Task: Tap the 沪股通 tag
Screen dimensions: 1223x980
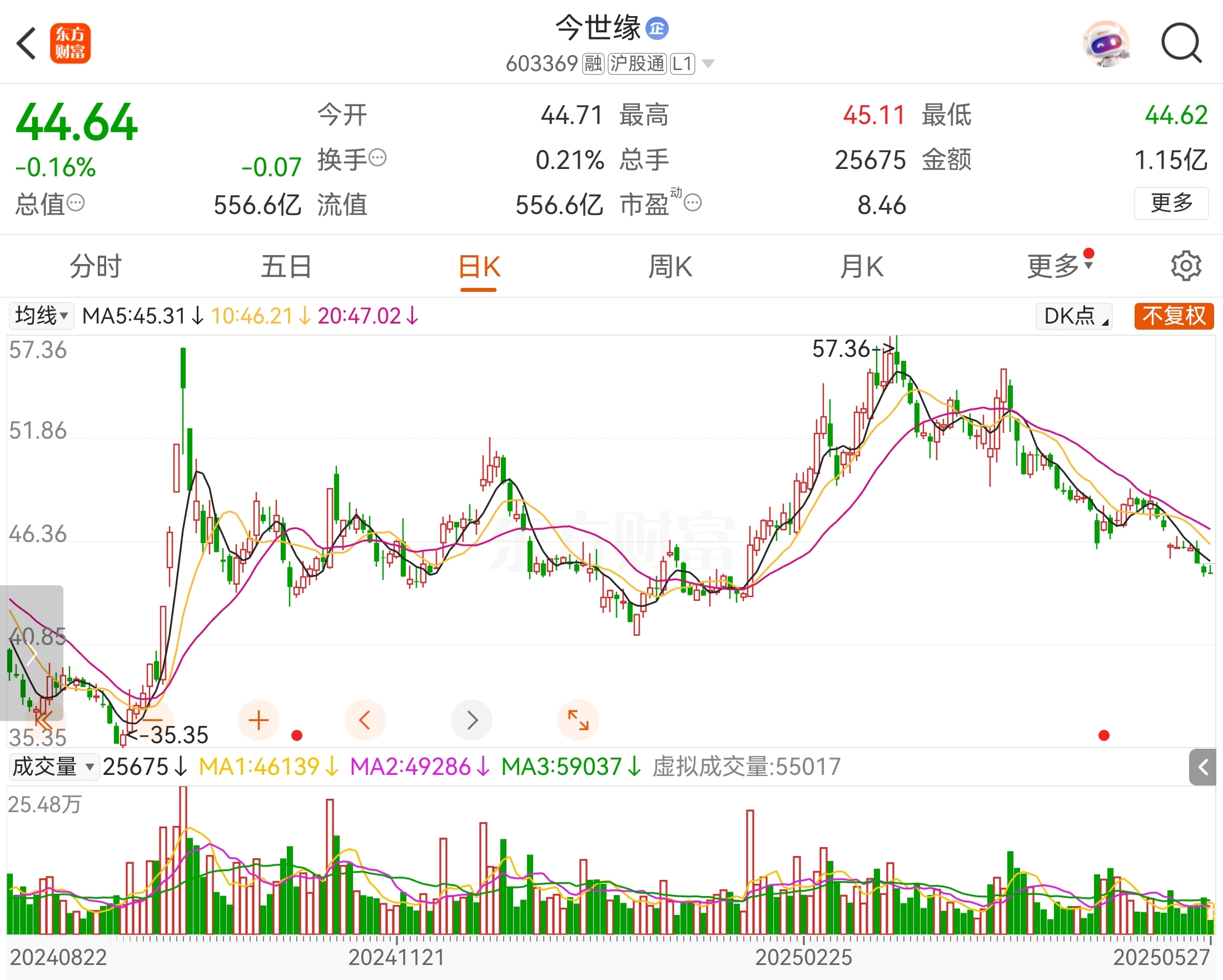Action: pos(637,63)
